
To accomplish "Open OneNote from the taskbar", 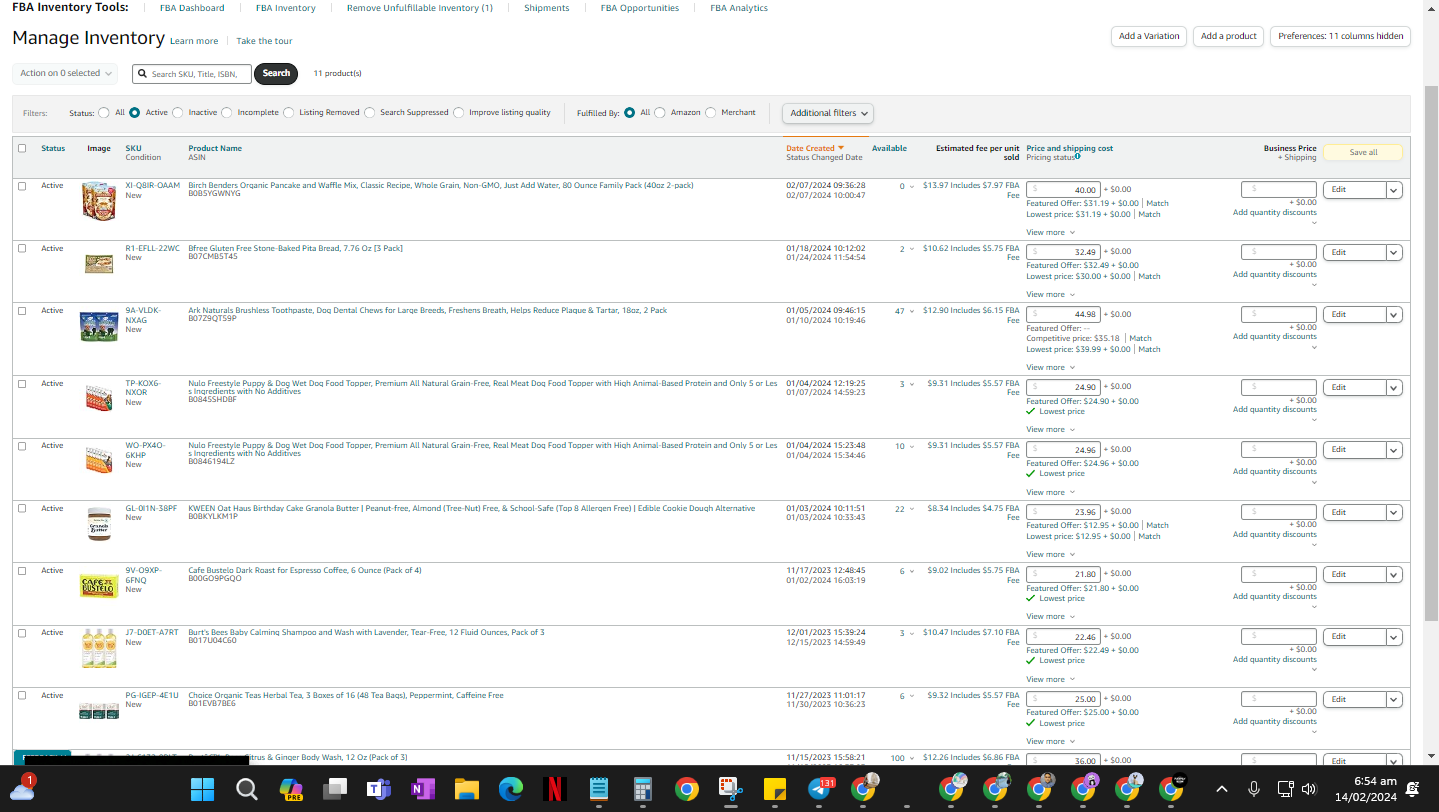I will pos(422,789).
